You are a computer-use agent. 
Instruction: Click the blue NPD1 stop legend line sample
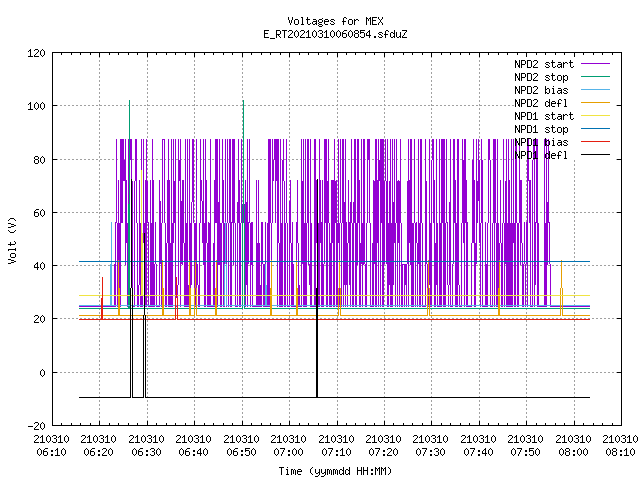point(596,129)
